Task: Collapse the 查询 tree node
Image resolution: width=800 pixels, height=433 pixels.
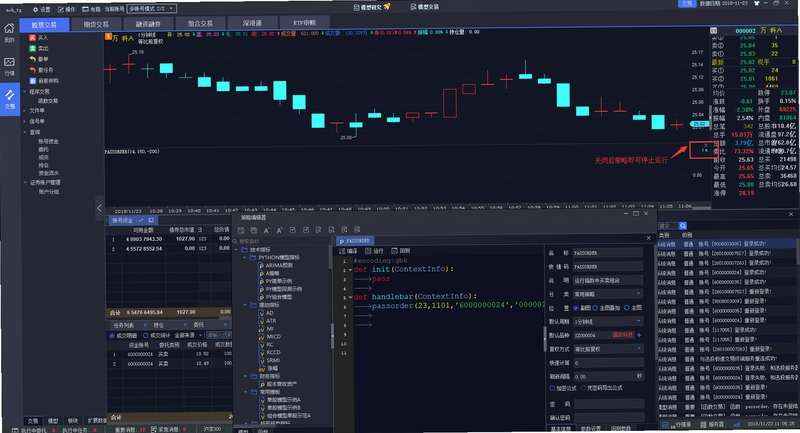Action: (24, 132)
